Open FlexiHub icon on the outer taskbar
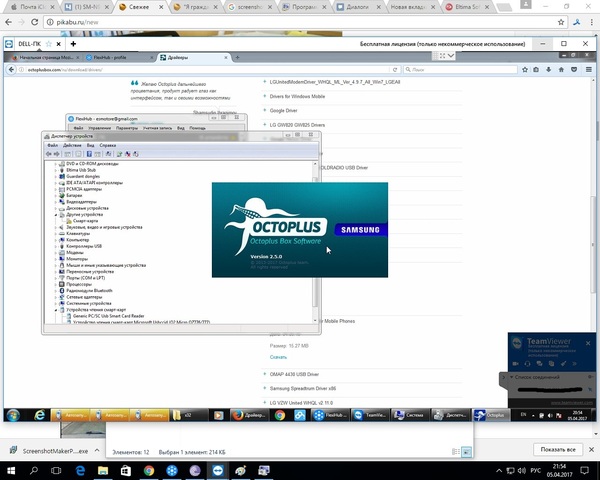 click(172, 470)
